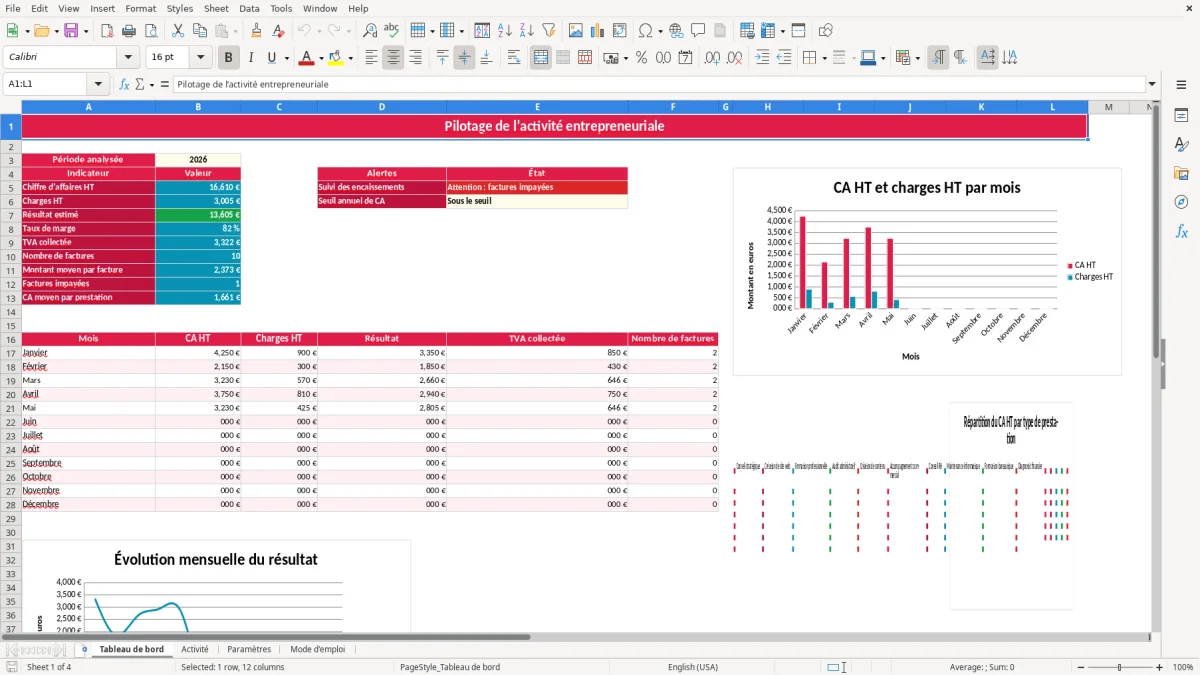
Task: Open the Borders dropdown arrow
Action: click(824, 58)
